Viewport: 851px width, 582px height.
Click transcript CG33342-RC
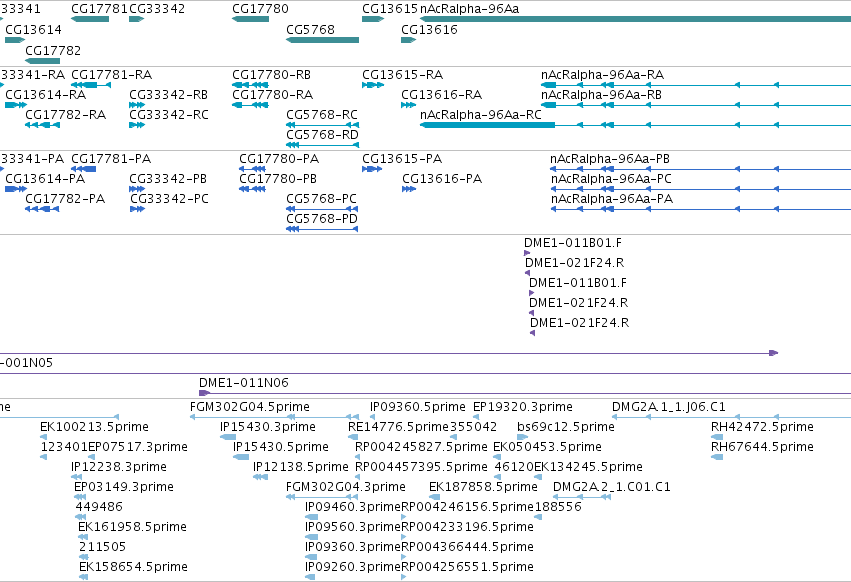(169, 115)
